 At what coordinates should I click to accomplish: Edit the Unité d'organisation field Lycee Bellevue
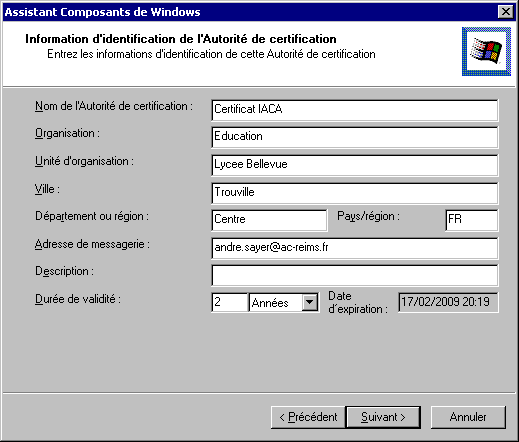click(x=355, y=165)
